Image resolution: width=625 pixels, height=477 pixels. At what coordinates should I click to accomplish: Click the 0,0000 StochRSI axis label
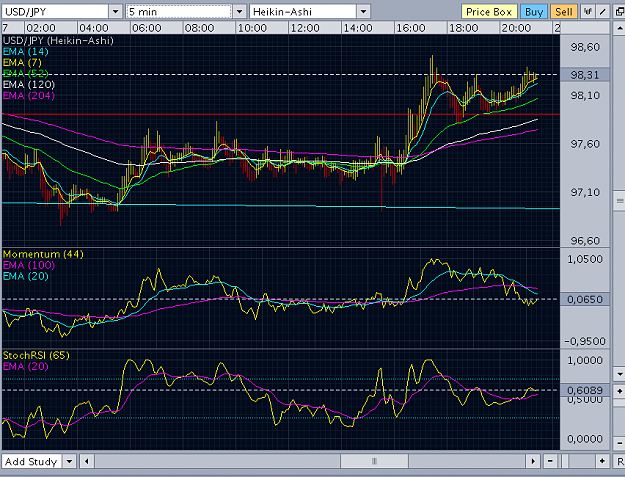click(585, 439)
